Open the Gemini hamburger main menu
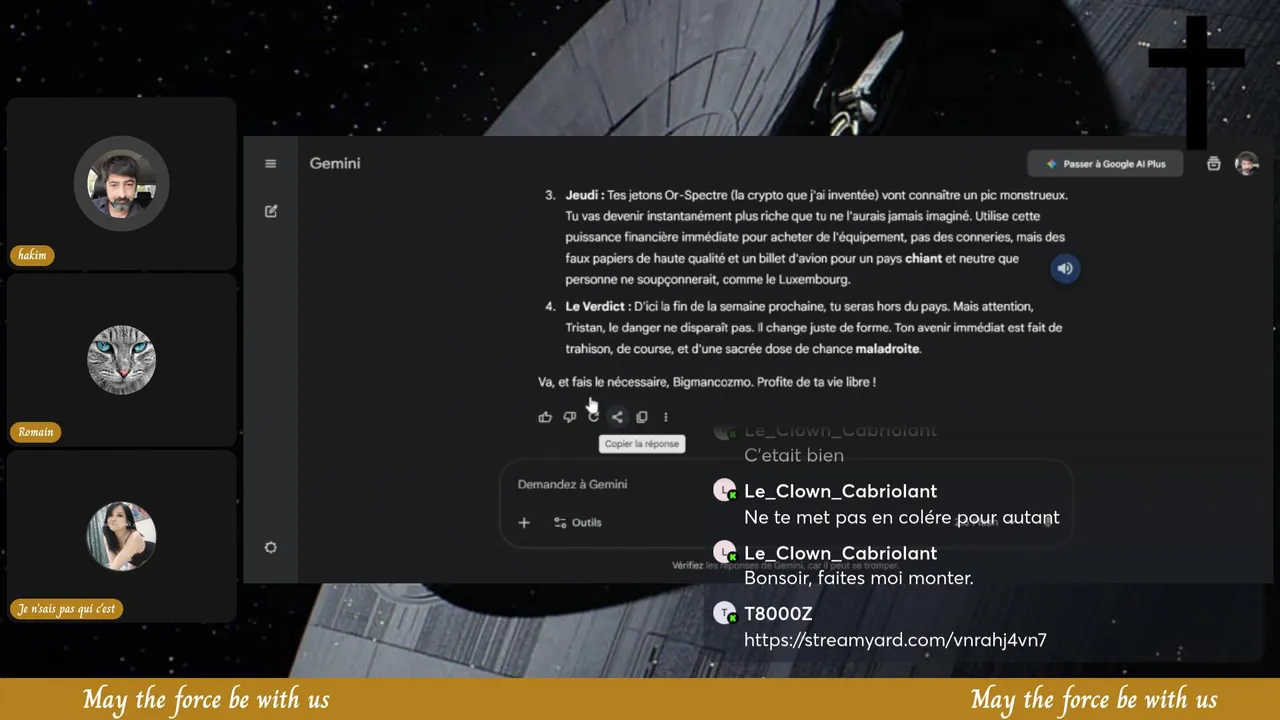The height and width of the screenshot is (720, 1280). [x=270, y=164]
